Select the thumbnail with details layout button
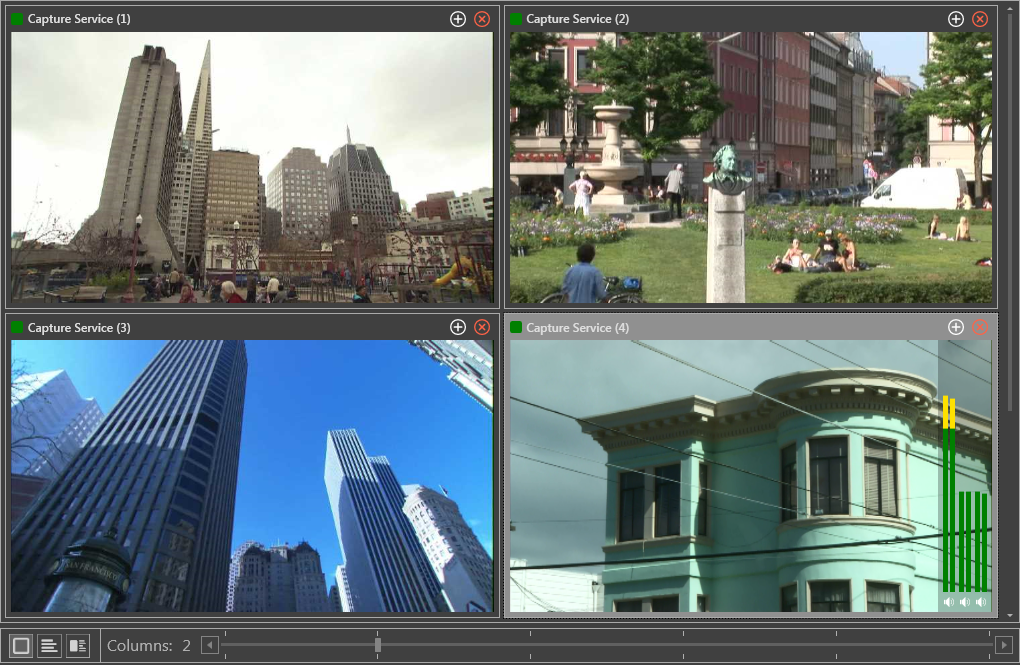The width and height of the screenshot is (1020, 665). (78, 645)
